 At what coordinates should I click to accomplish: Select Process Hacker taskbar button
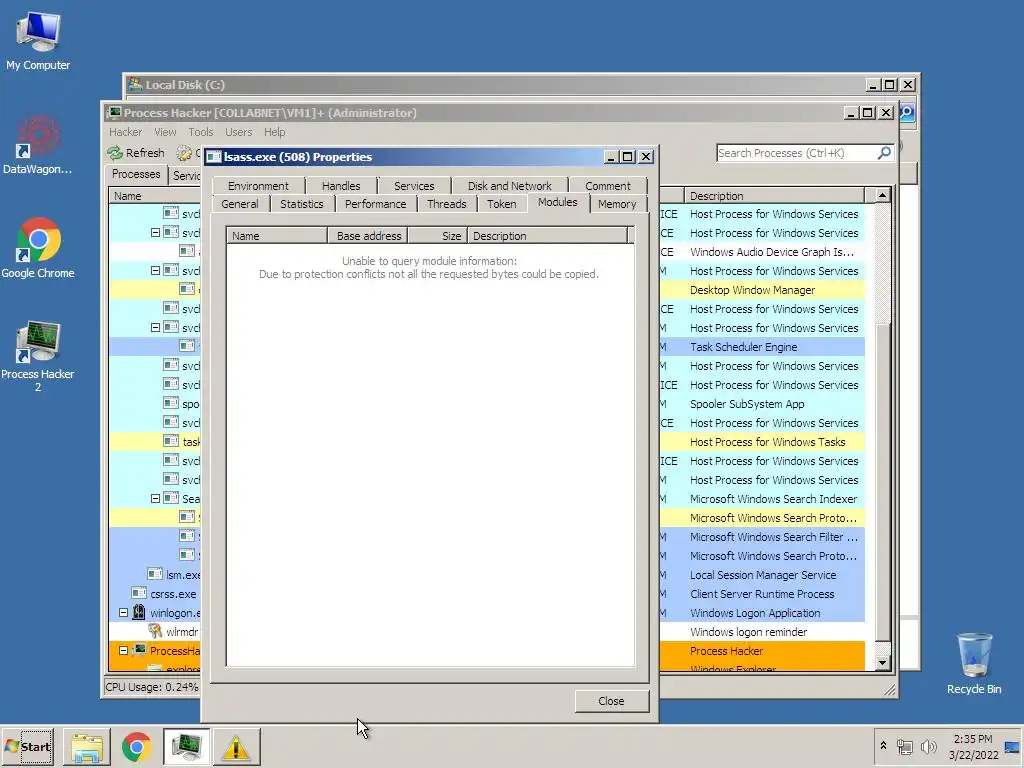186,746
